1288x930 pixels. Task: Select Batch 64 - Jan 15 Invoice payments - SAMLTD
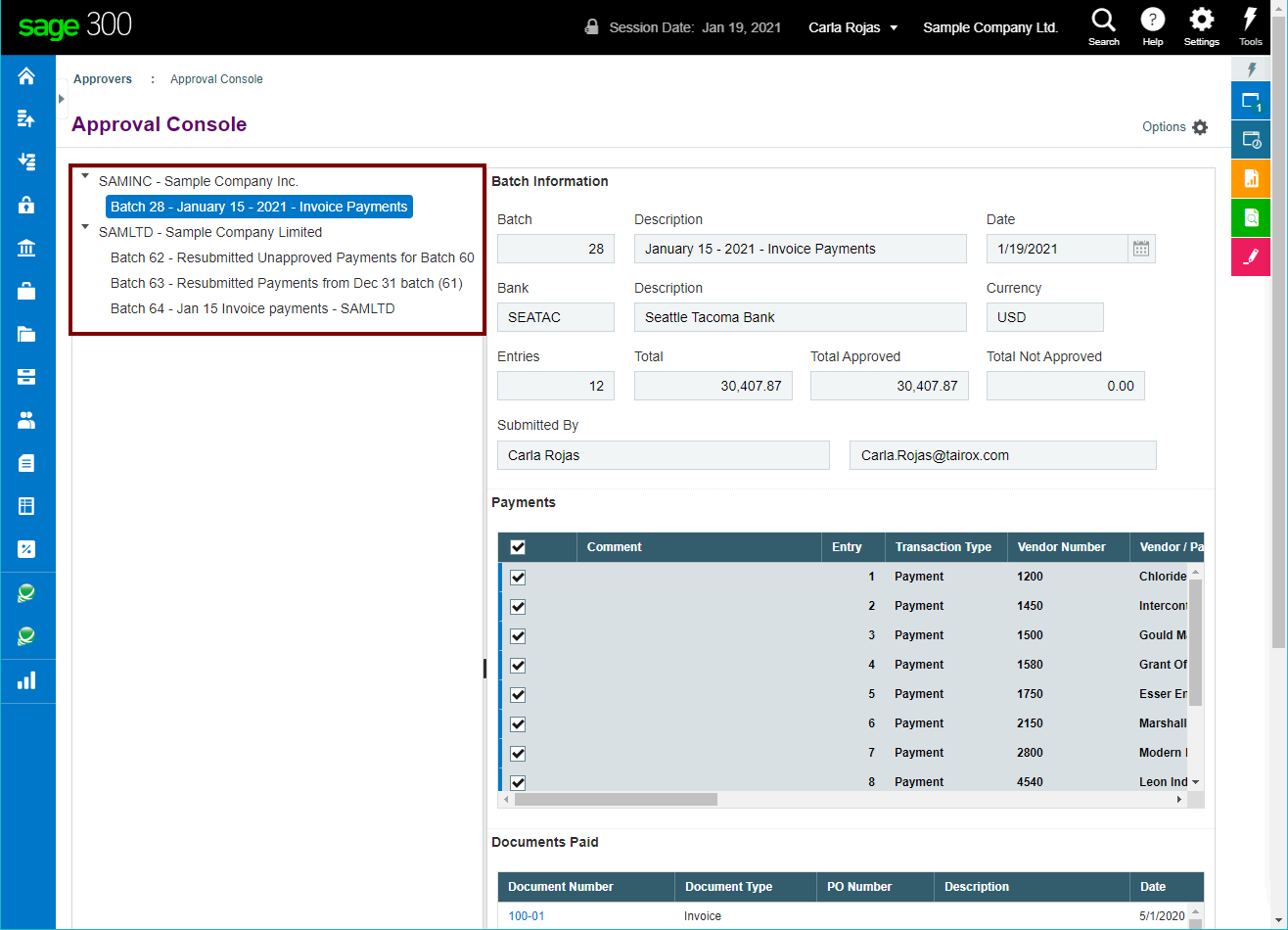coord(253,308)
